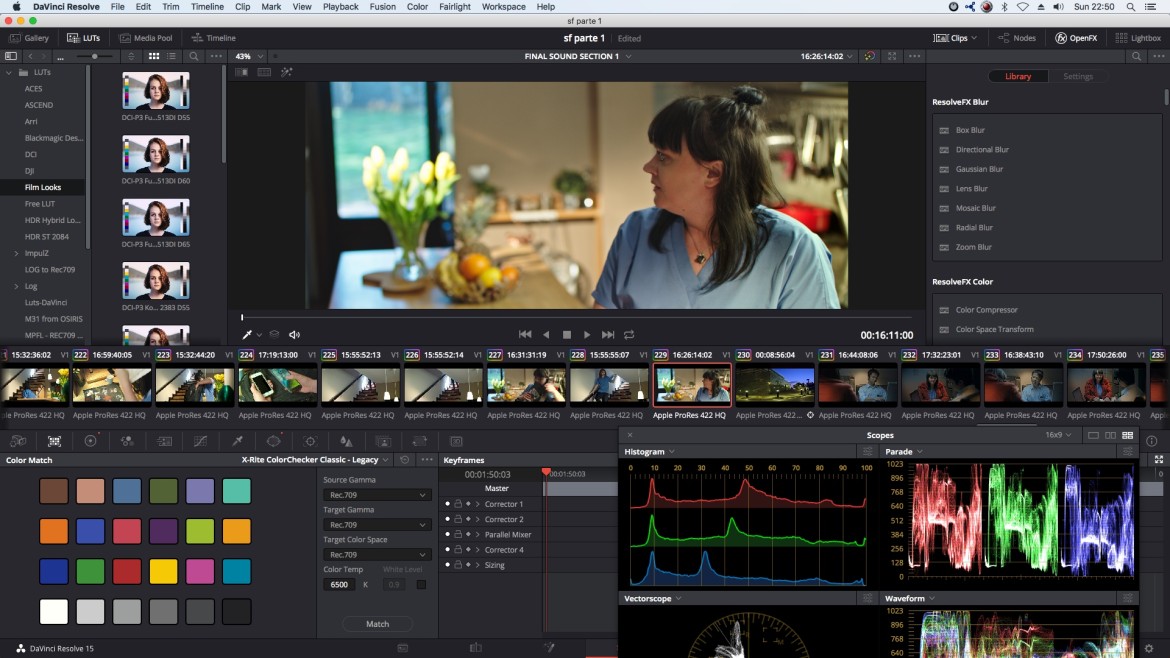Open the Curves palette
This screenshot has height=658, width=1170.
coord(201,441)
